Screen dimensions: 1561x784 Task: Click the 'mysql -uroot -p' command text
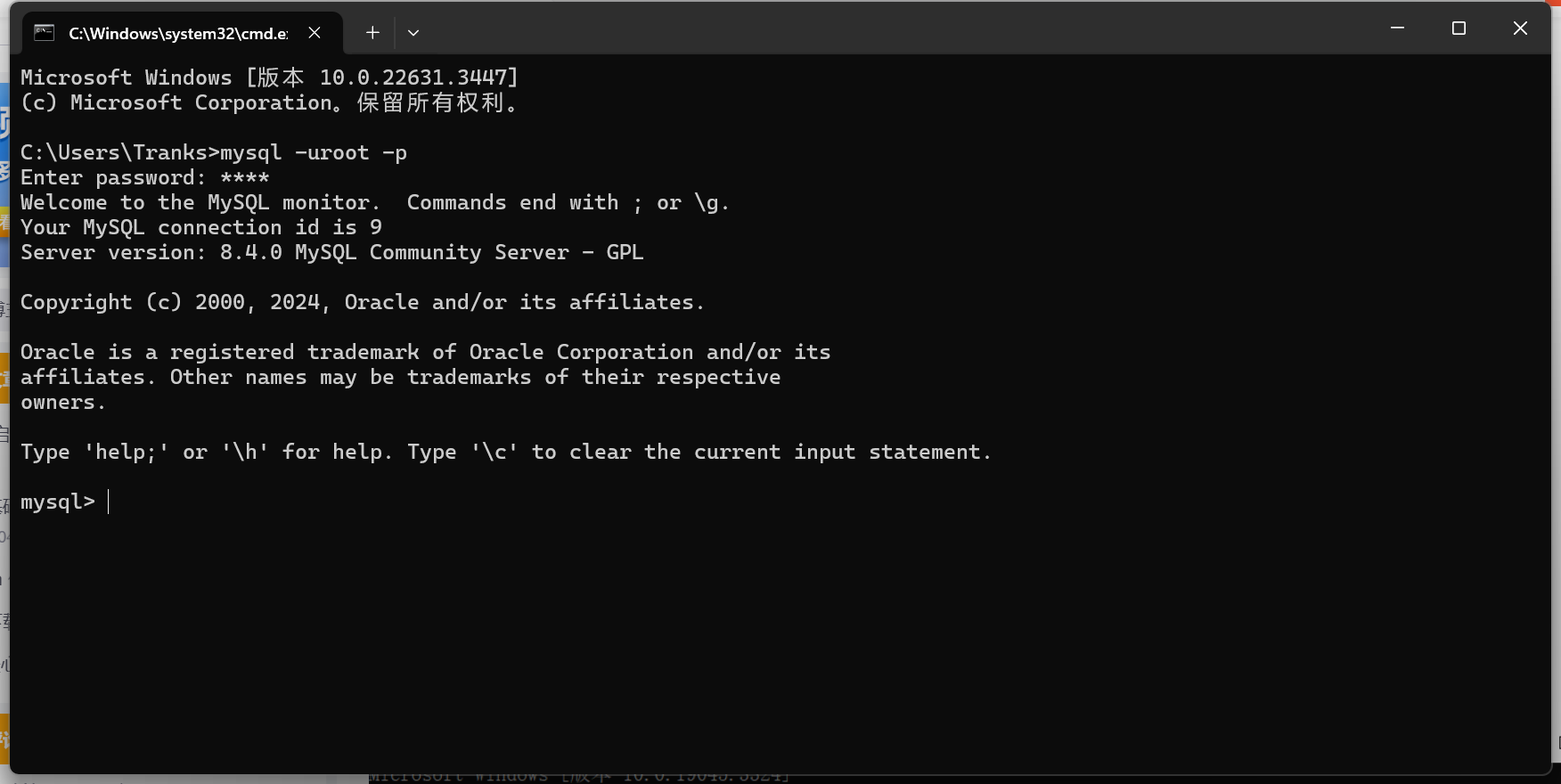313,152
